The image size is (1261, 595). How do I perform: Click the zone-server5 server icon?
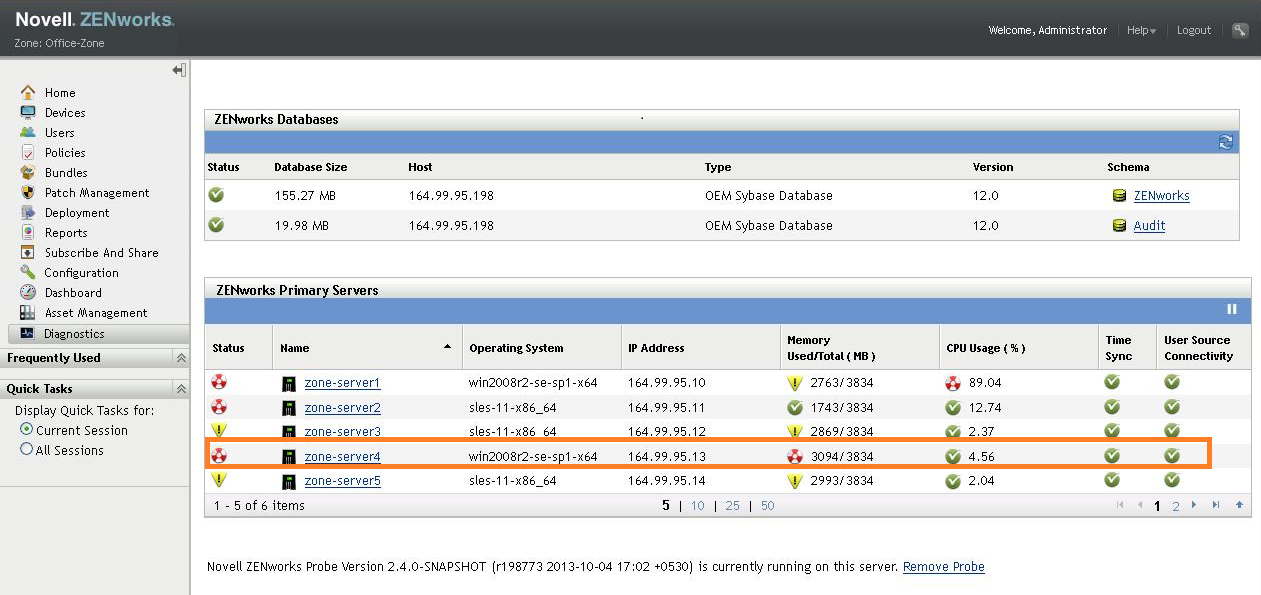point(288,481)
